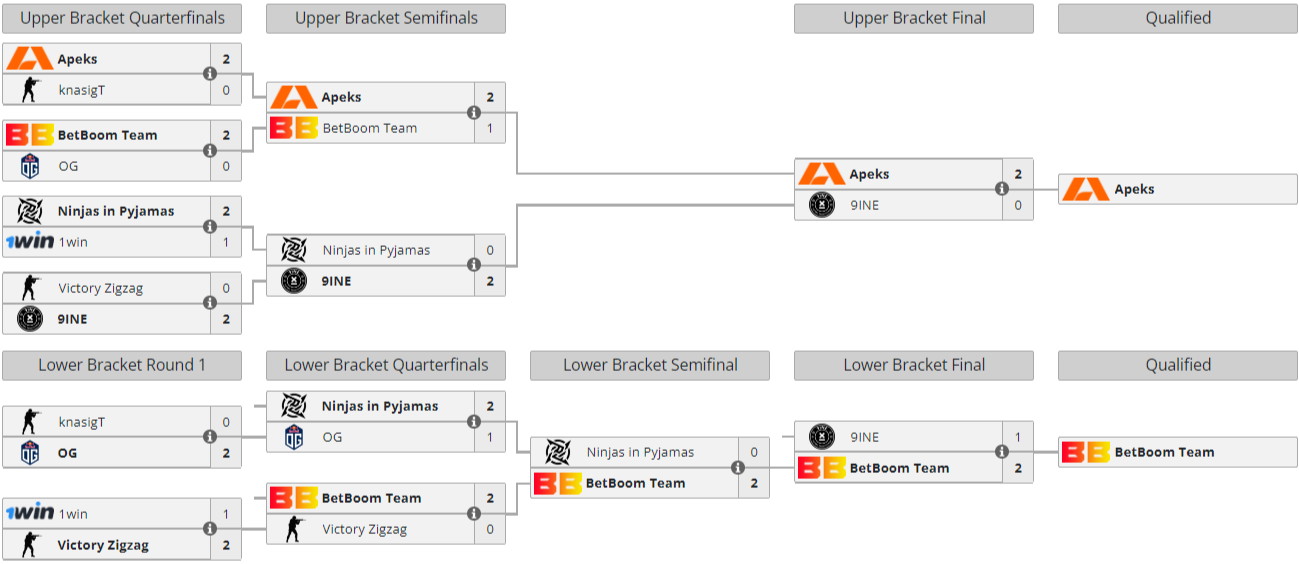Open info icon for Lower Bracket Final match
Viewport: 1299px width, 564px height.
click(1001, 452)
